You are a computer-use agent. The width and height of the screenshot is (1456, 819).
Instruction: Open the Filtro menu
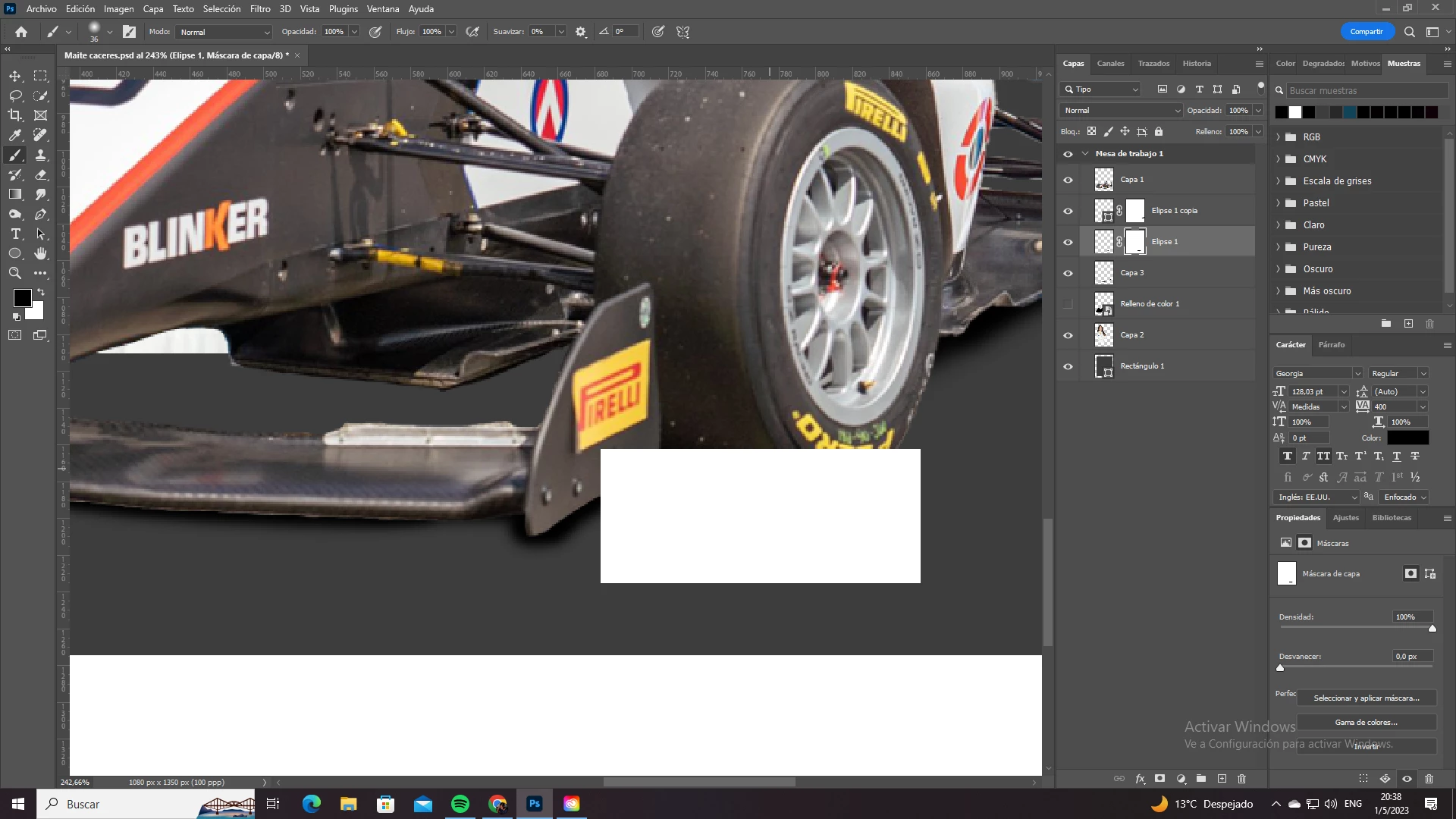tap(260, 9)
